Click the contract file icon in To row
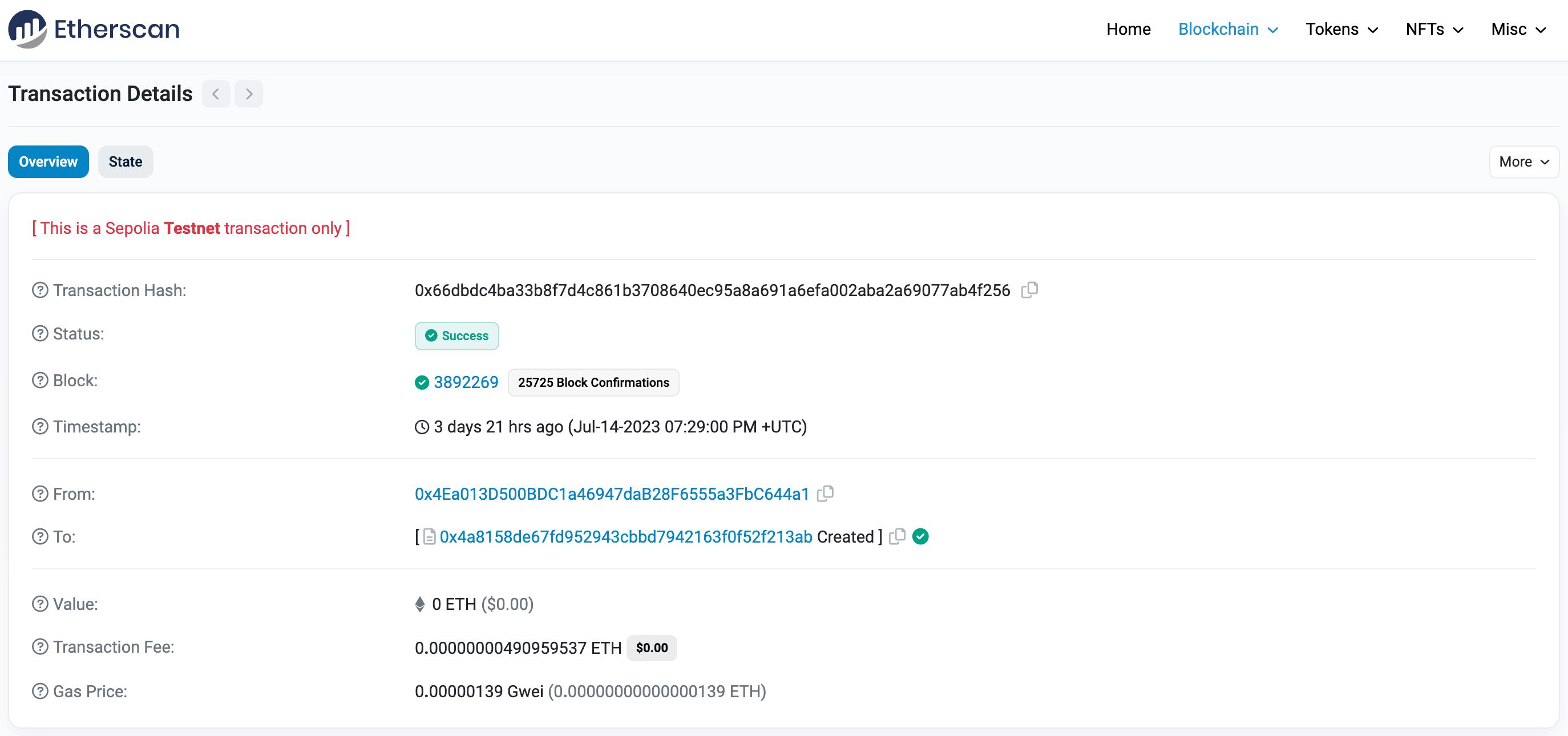The width and height of the screenshot is (1568, 736). (429, 536)
